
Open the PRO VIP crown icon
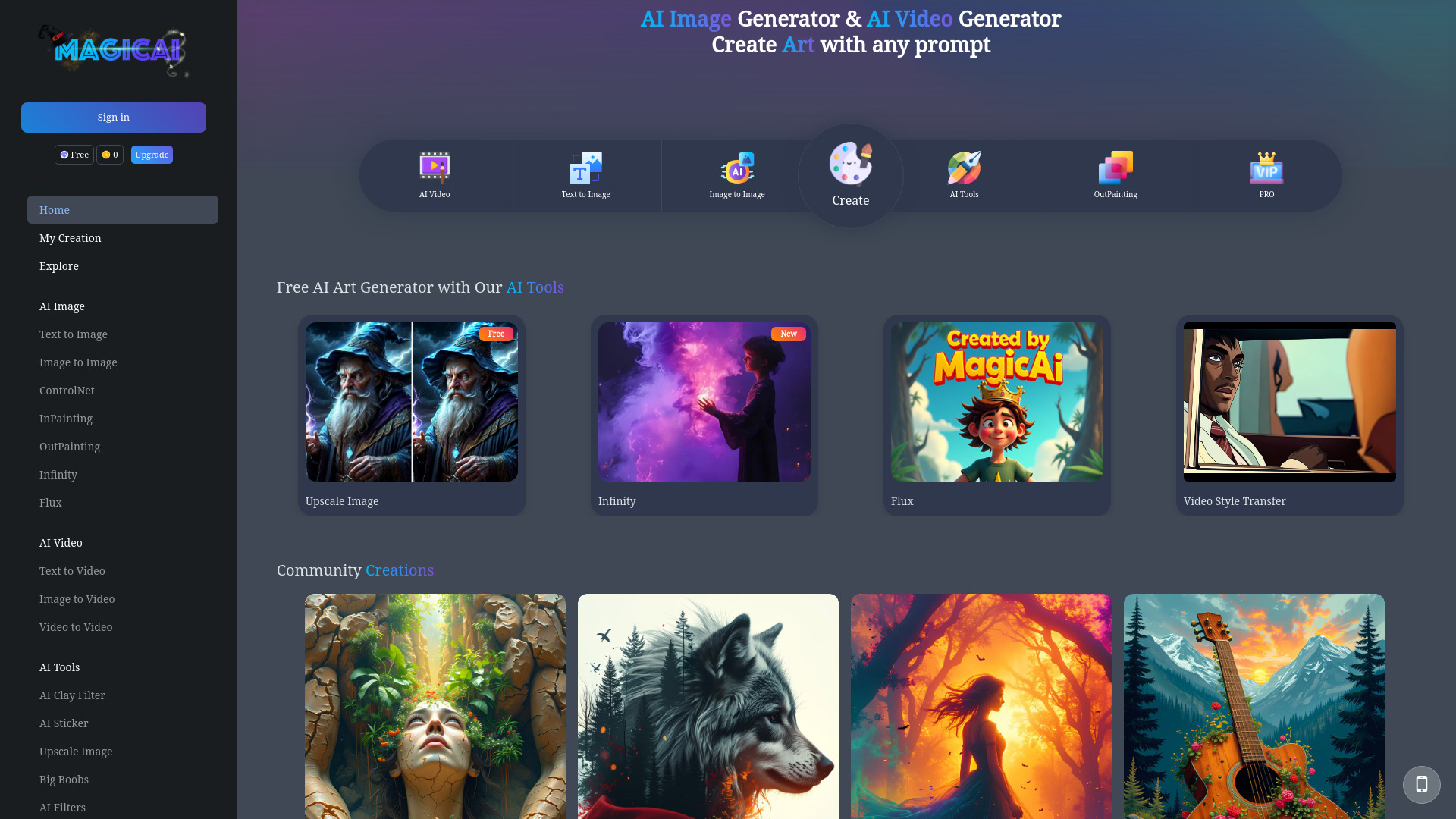click(1266, 168)
